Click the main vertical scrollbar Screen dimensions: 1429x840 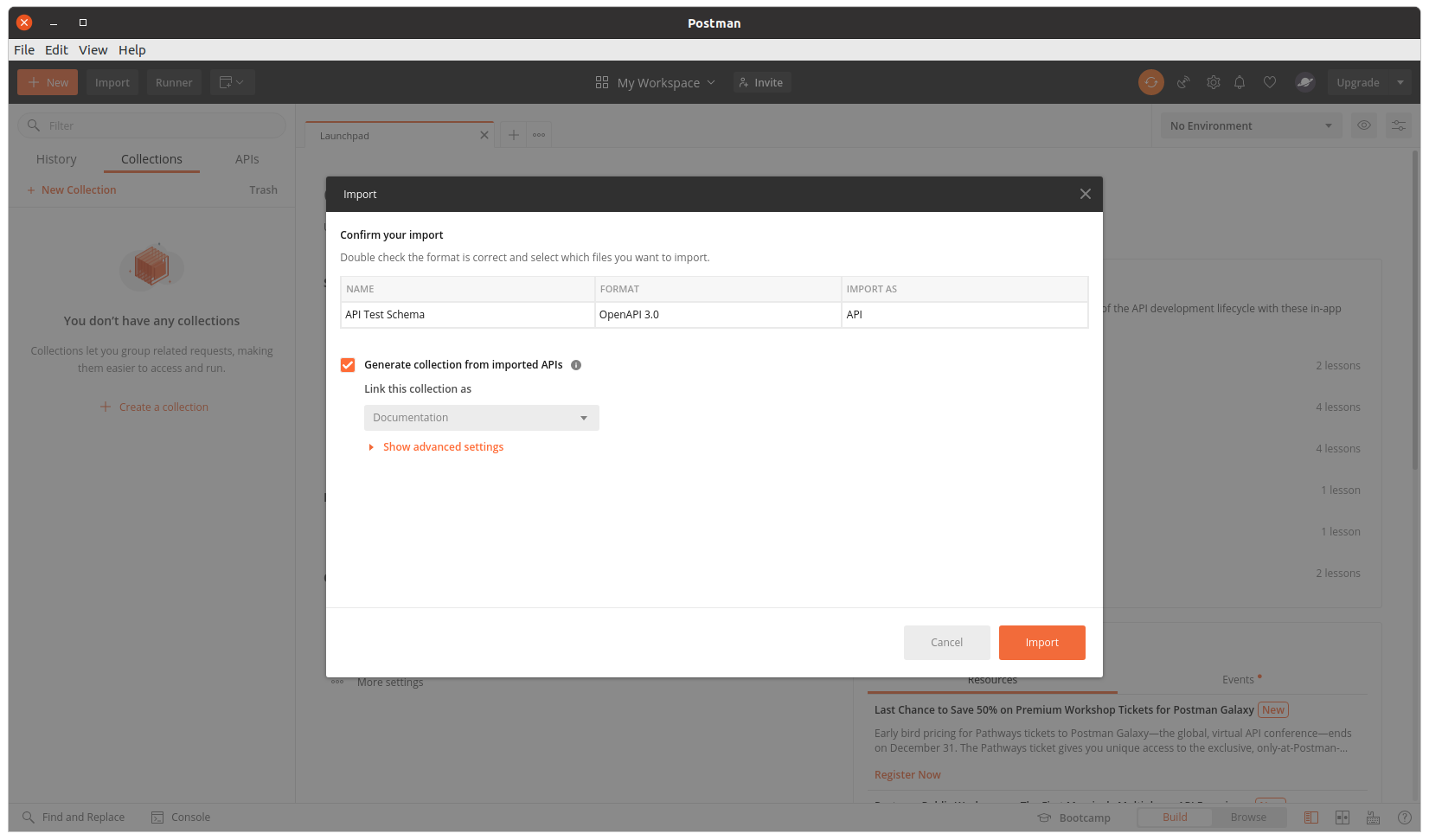[1415, 310]
